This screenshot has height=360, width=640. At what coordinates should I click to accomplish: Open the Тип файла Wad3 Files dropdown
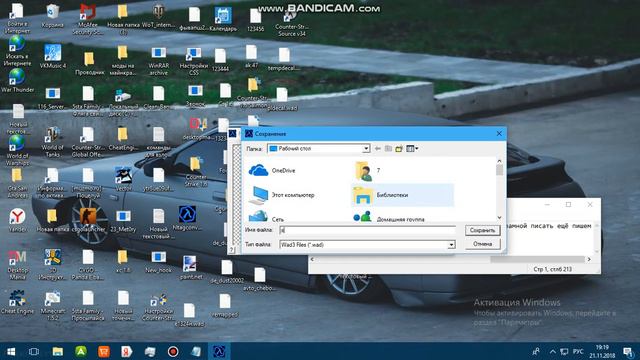point(451,244)
